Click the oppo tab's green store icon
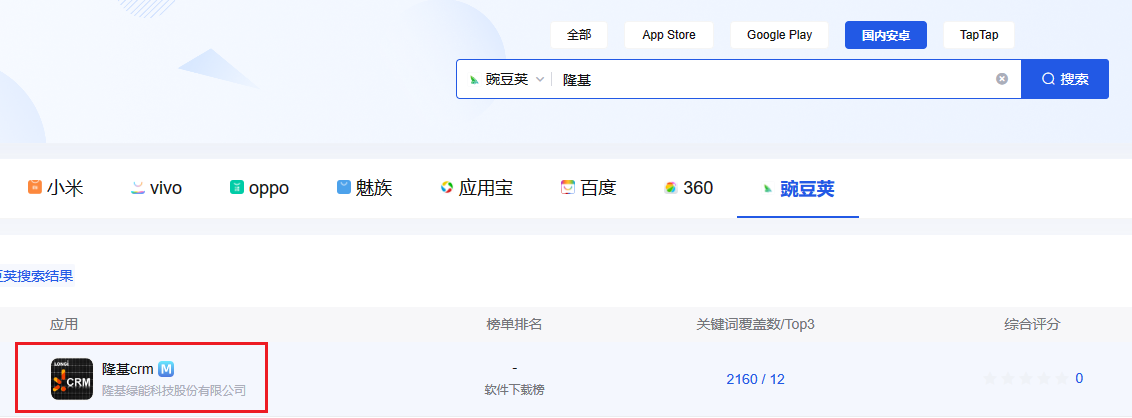 click(236, 188)
